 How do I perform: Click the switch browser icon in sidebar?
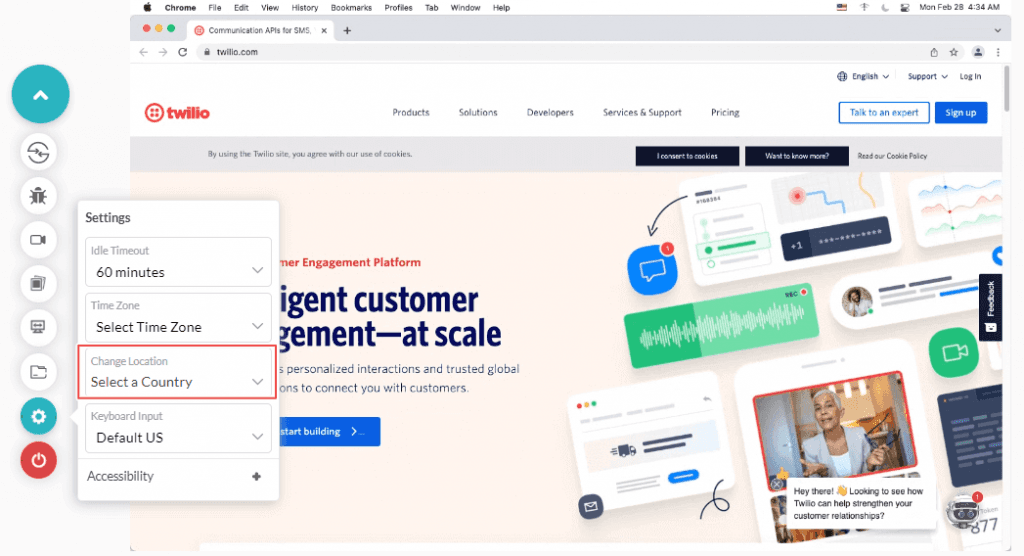(x=38, y=152)
